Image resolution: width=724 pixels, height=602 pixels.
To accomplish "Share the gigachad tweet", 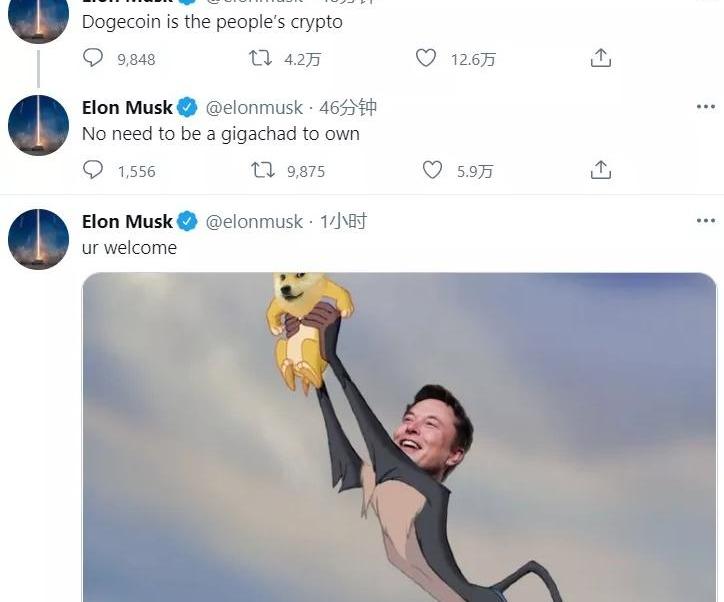I will click(x=601, y=170).
